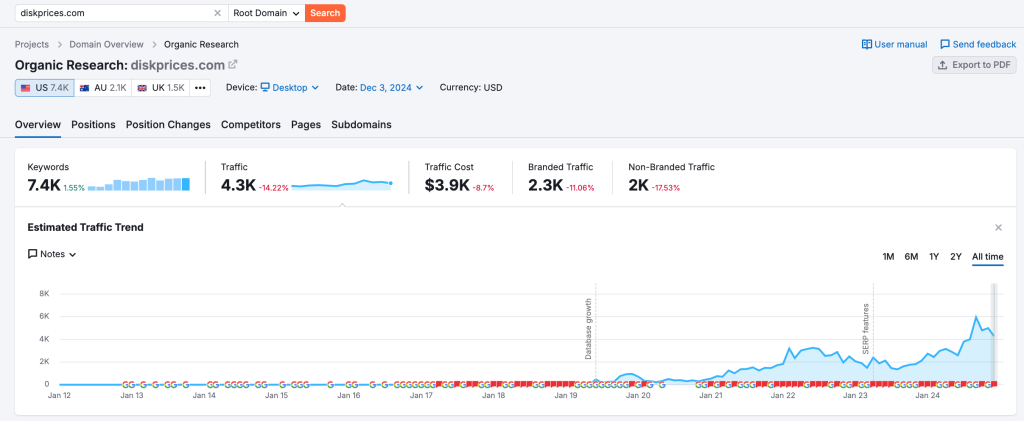
Task: Click the Australia flag icon
Action: coord(85,88)
